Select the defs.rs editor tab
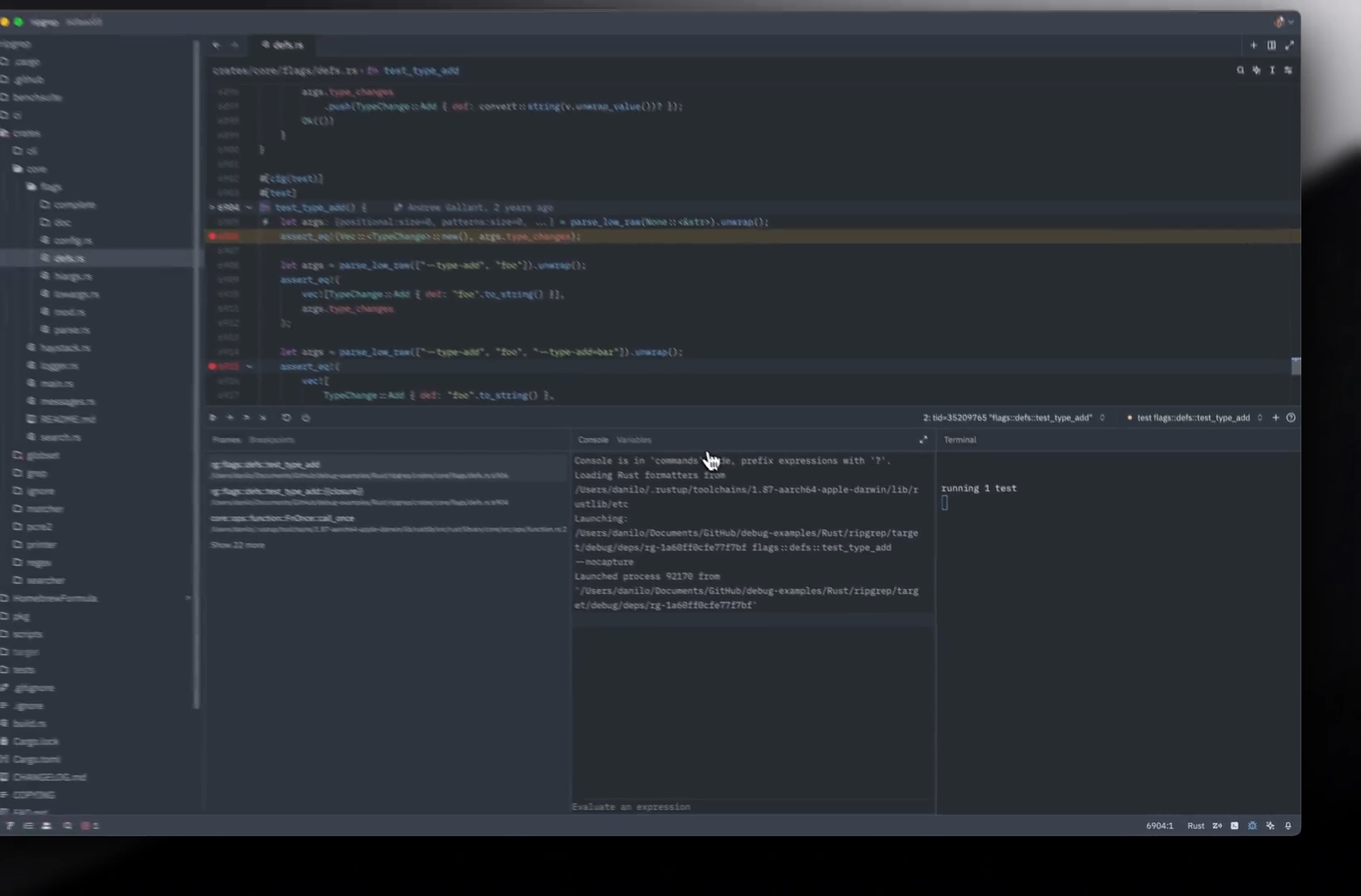 tap(283, 45)
